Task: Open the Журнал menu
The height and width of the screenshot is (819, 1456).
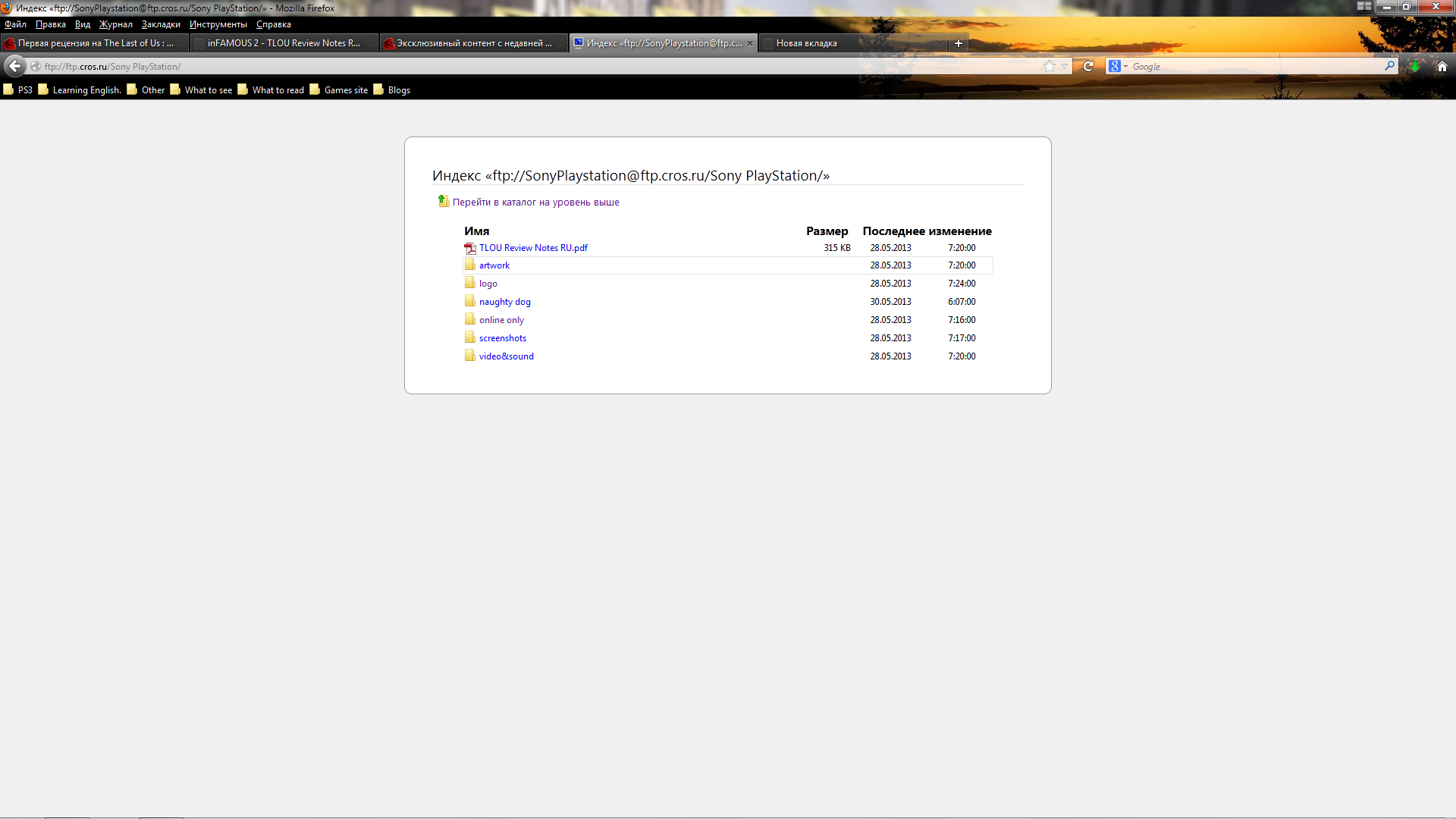Action: tap(116, 24)
